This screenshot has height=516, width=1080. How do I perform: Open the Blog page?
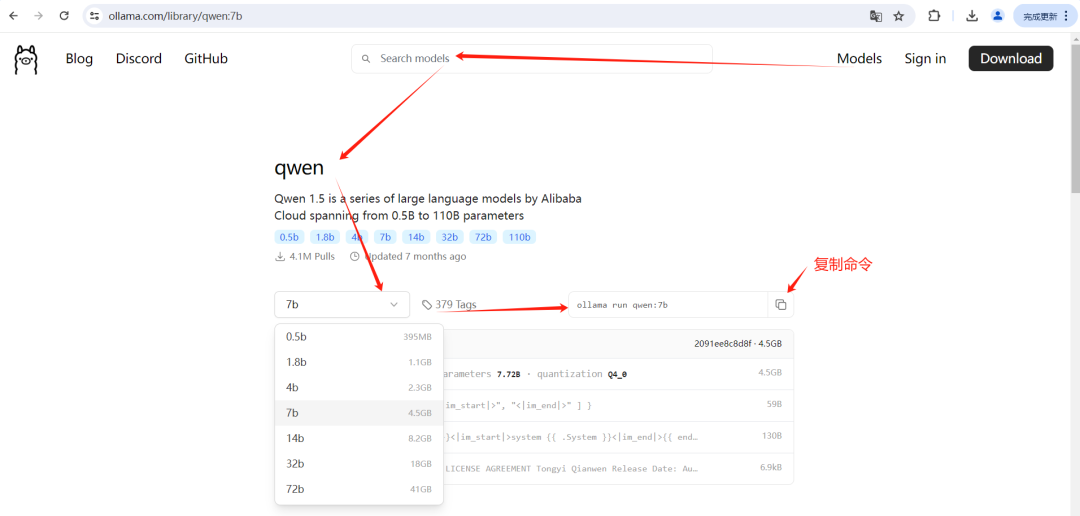pyautogui.click(x=79, y=59)
